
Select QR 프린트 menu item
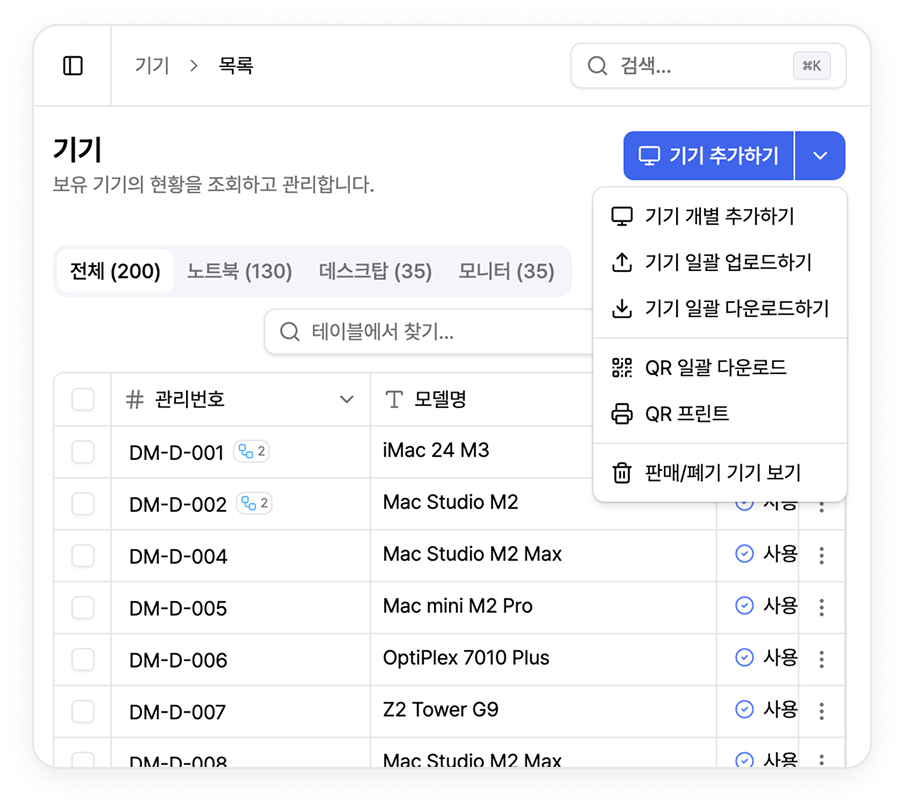720,414
